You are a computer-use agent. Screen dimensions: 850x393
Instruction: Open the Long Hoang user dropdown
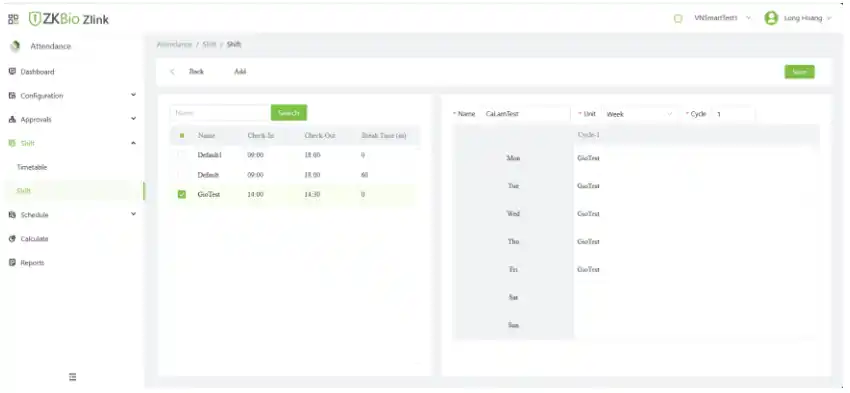coord(807,18)
